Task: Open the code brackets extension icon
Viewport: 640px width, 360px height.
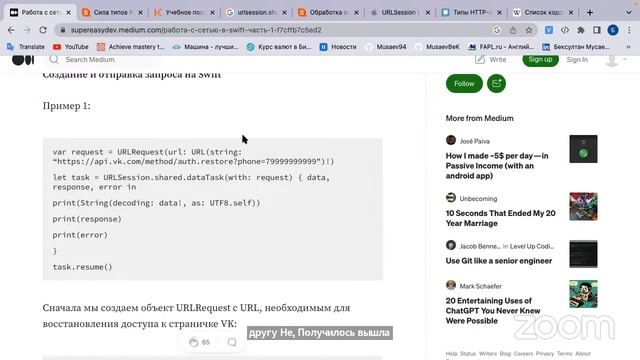Action: tap(565, 30)
